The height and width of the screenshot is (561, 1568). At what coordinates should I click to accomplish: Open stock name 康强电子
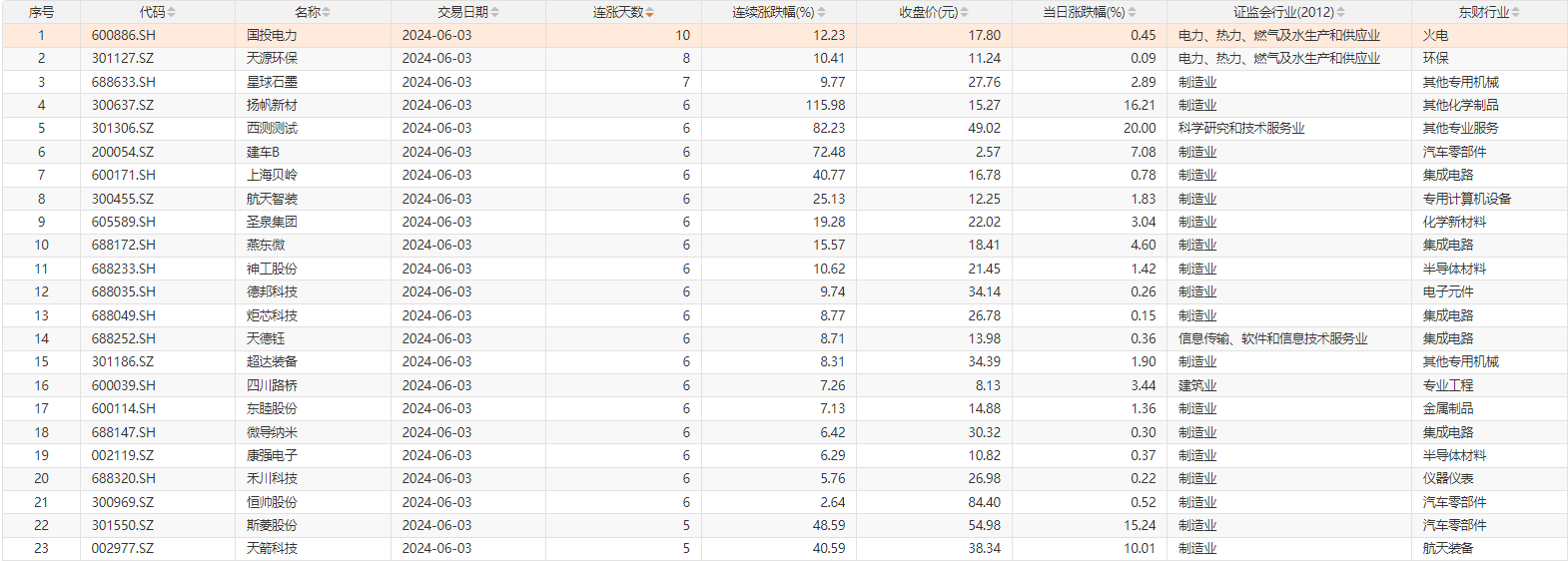[272, 455]
